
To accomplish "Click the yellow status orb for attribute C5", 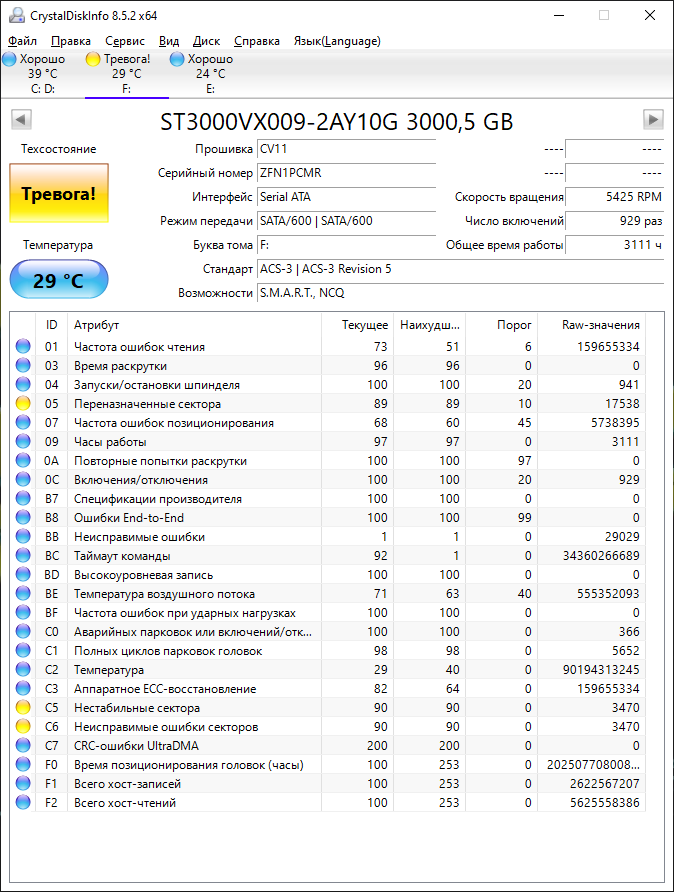I will point(23,708).
